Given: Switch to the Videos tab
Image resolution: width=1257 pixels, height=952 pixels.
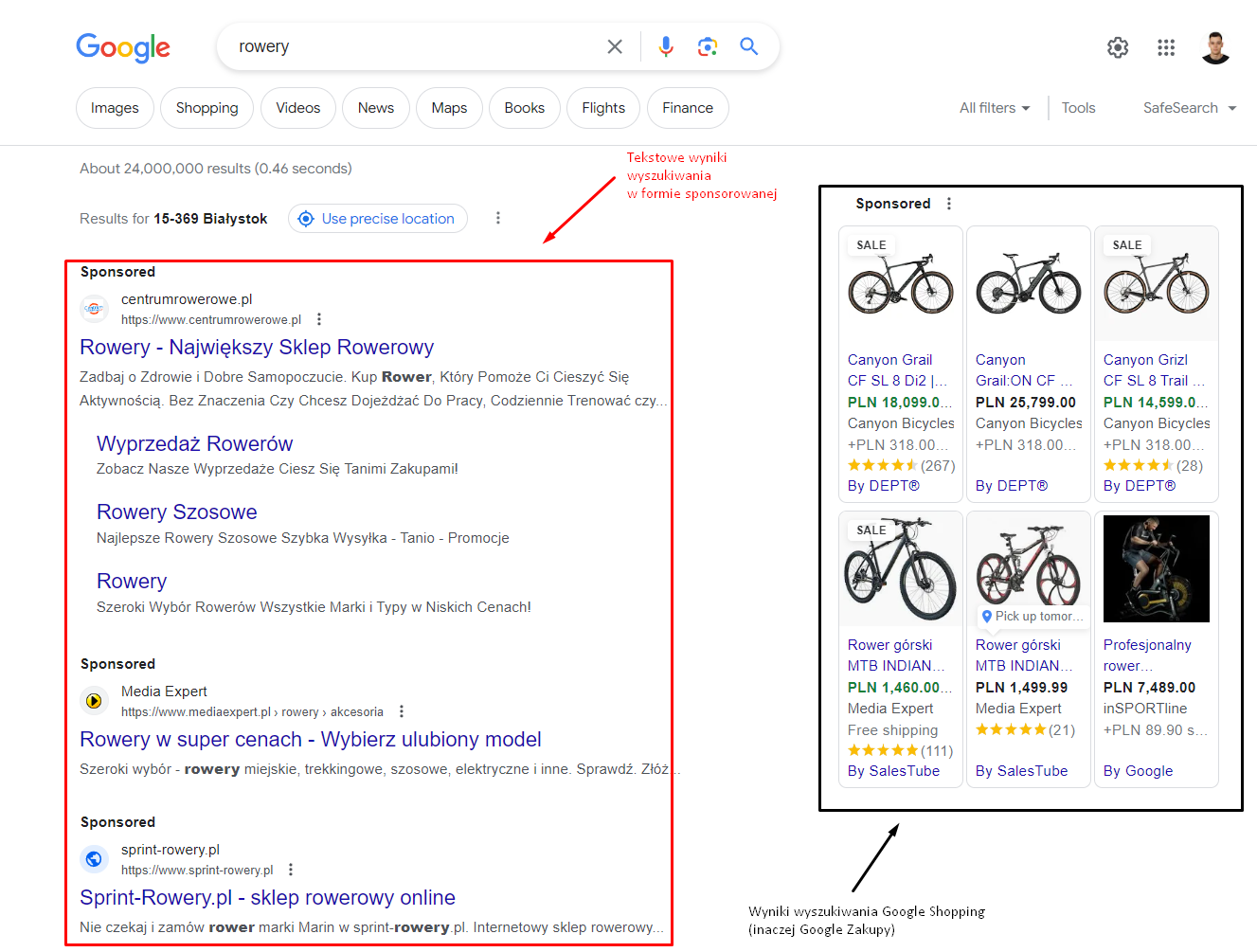Looking at the screenshot, I should pos(298,108).
